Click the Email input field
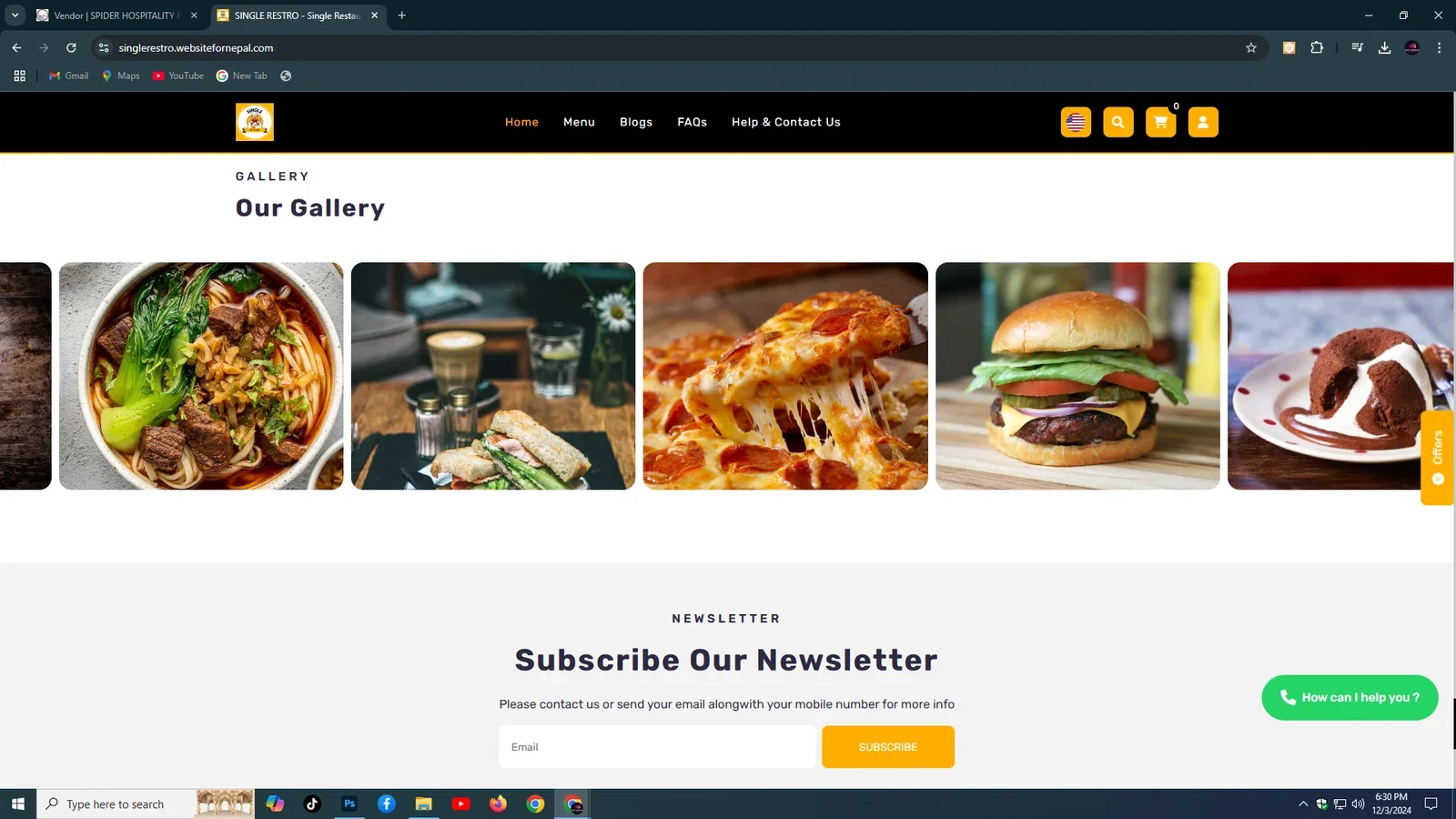 click(657, 747)
